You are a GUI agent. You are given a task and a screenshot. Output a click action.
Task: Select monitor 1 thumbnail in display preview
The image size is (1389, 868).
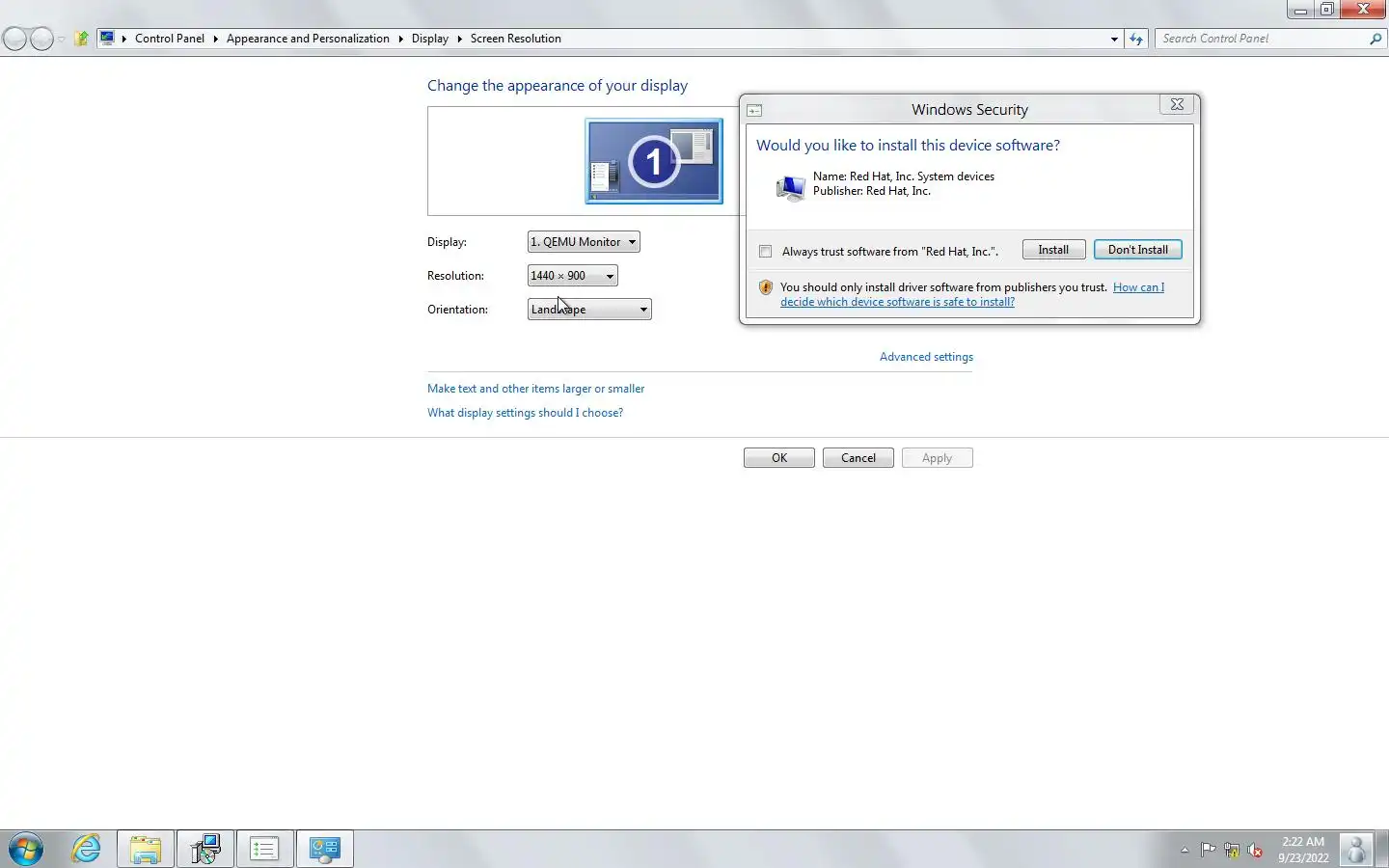pyautogui.click(x=654, y=161)
